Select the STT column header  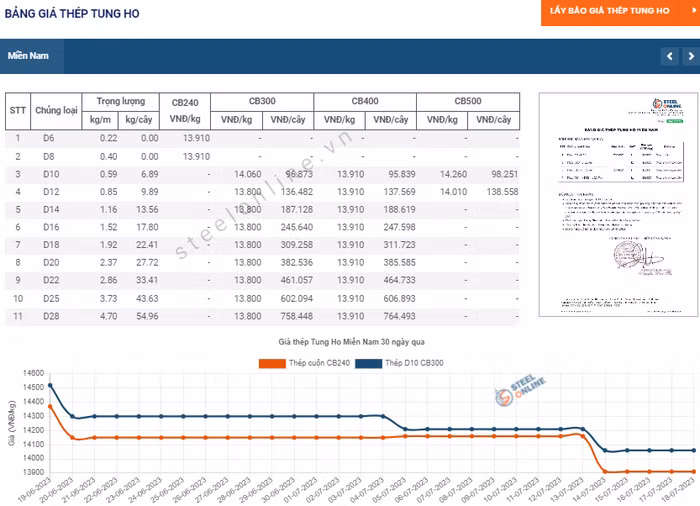18,111
